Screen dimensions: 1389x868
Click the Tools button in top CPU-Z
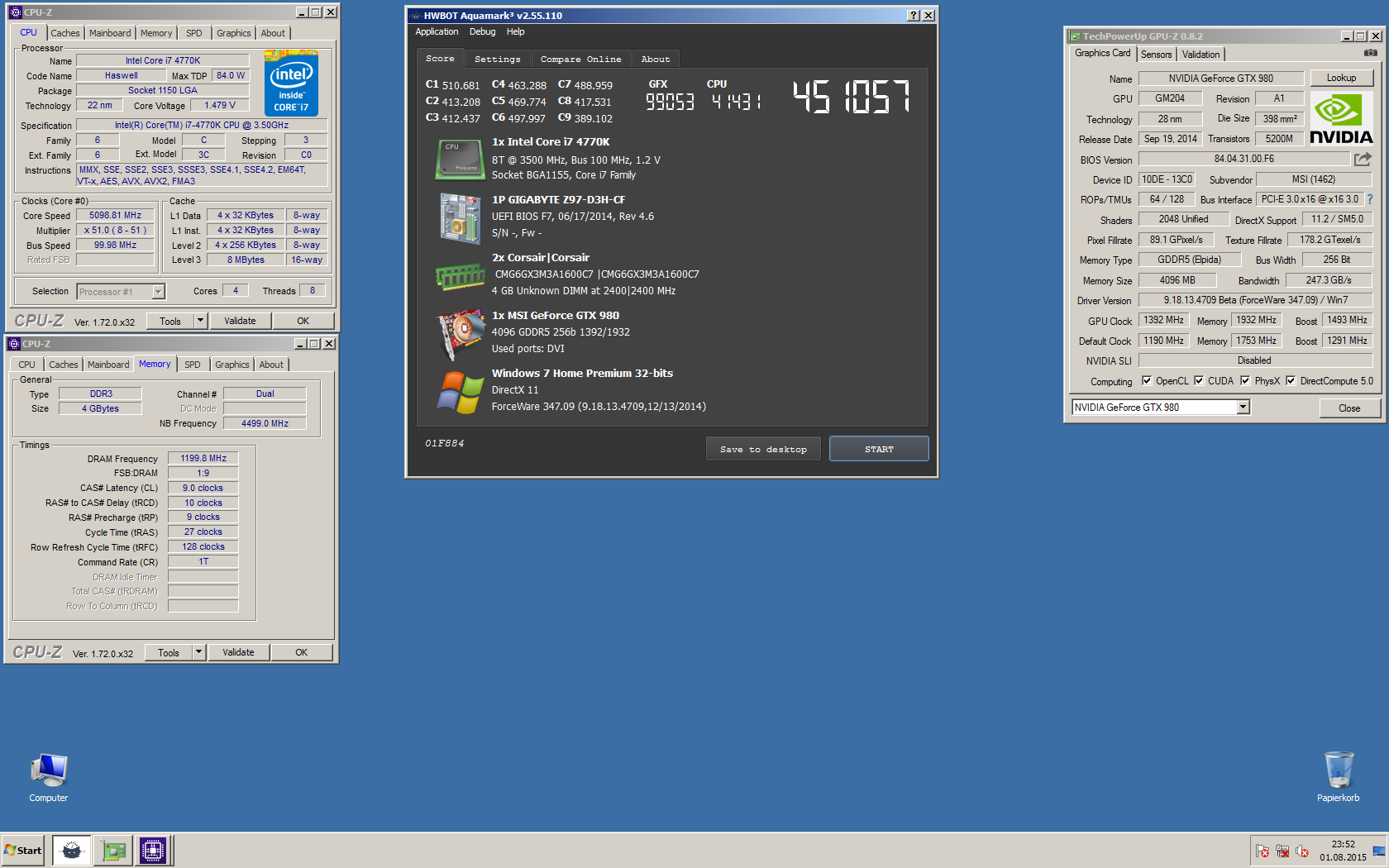(x=170, y=321)
